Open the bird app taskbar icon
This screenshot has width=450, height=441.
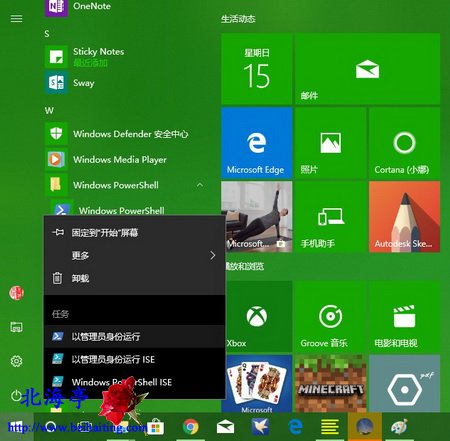point(260,427)
